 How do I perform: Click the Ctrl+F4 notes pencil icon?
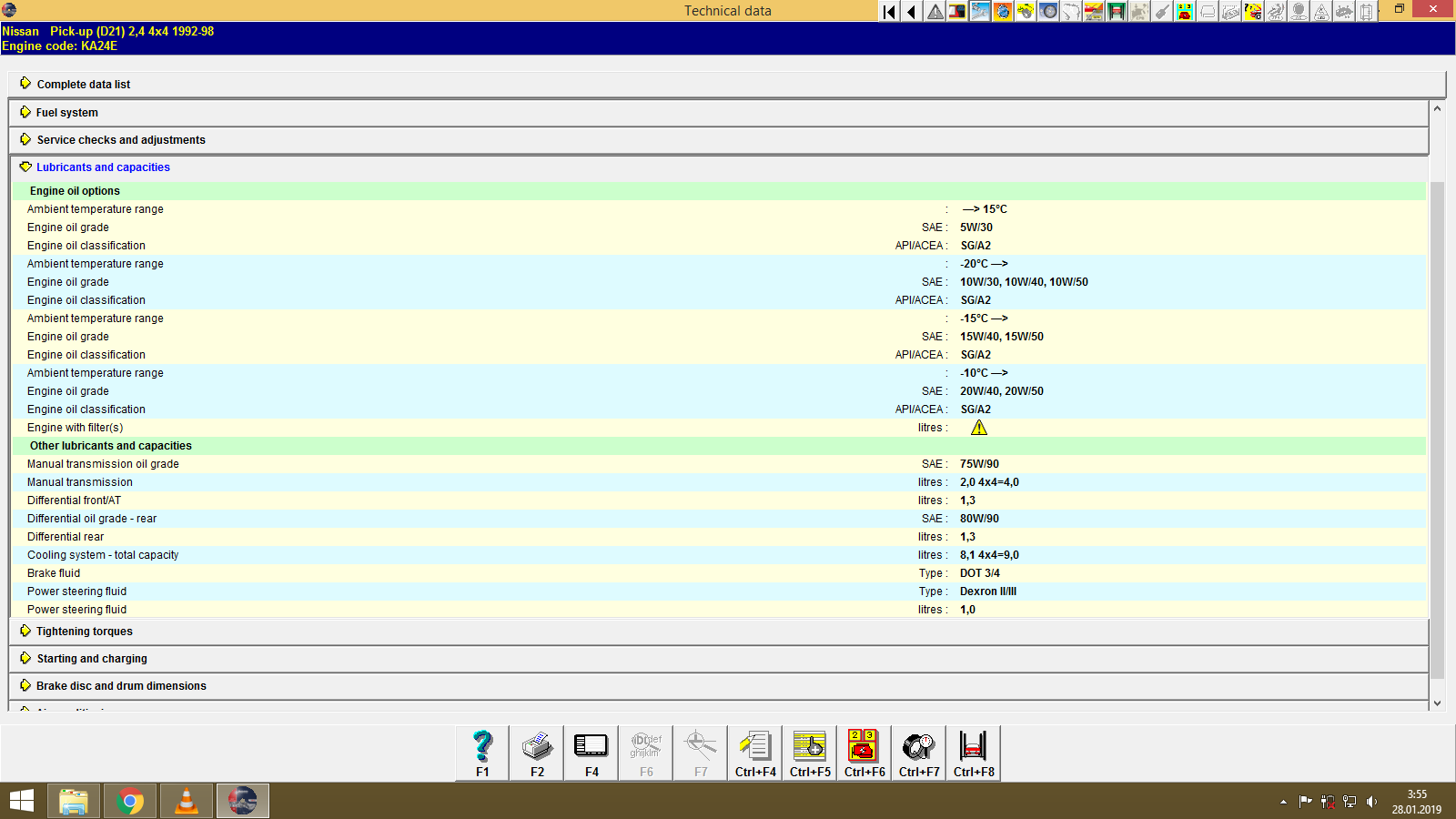click(x=754, y=746)
